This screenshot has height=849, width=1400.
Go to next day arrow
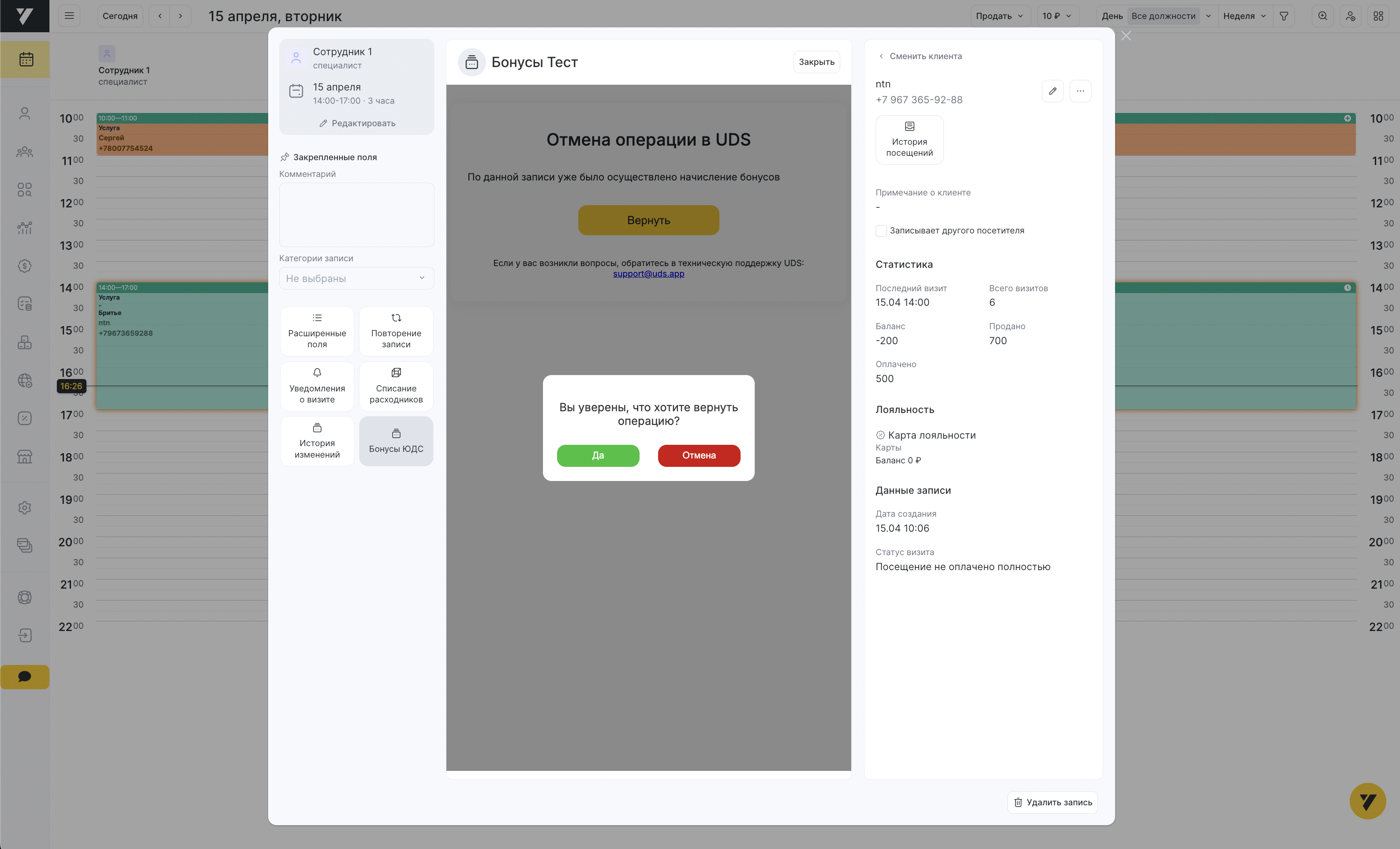click(x=181, y=16)
